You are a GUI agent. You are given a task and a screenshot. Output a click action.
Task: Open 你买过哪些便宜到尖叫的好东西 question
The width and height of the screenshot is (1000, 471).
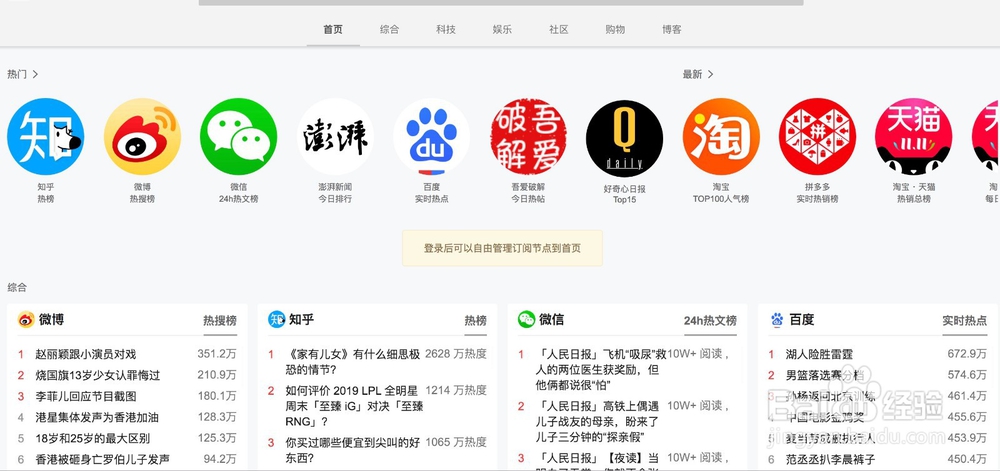pos(353,449)
